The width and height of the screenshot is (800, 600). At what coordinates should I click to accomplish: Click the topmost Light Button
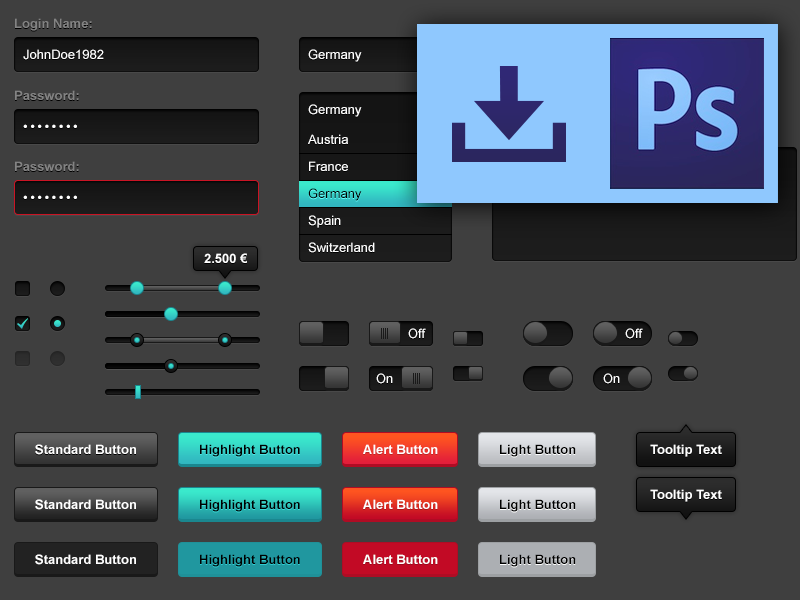coord(537,449)
